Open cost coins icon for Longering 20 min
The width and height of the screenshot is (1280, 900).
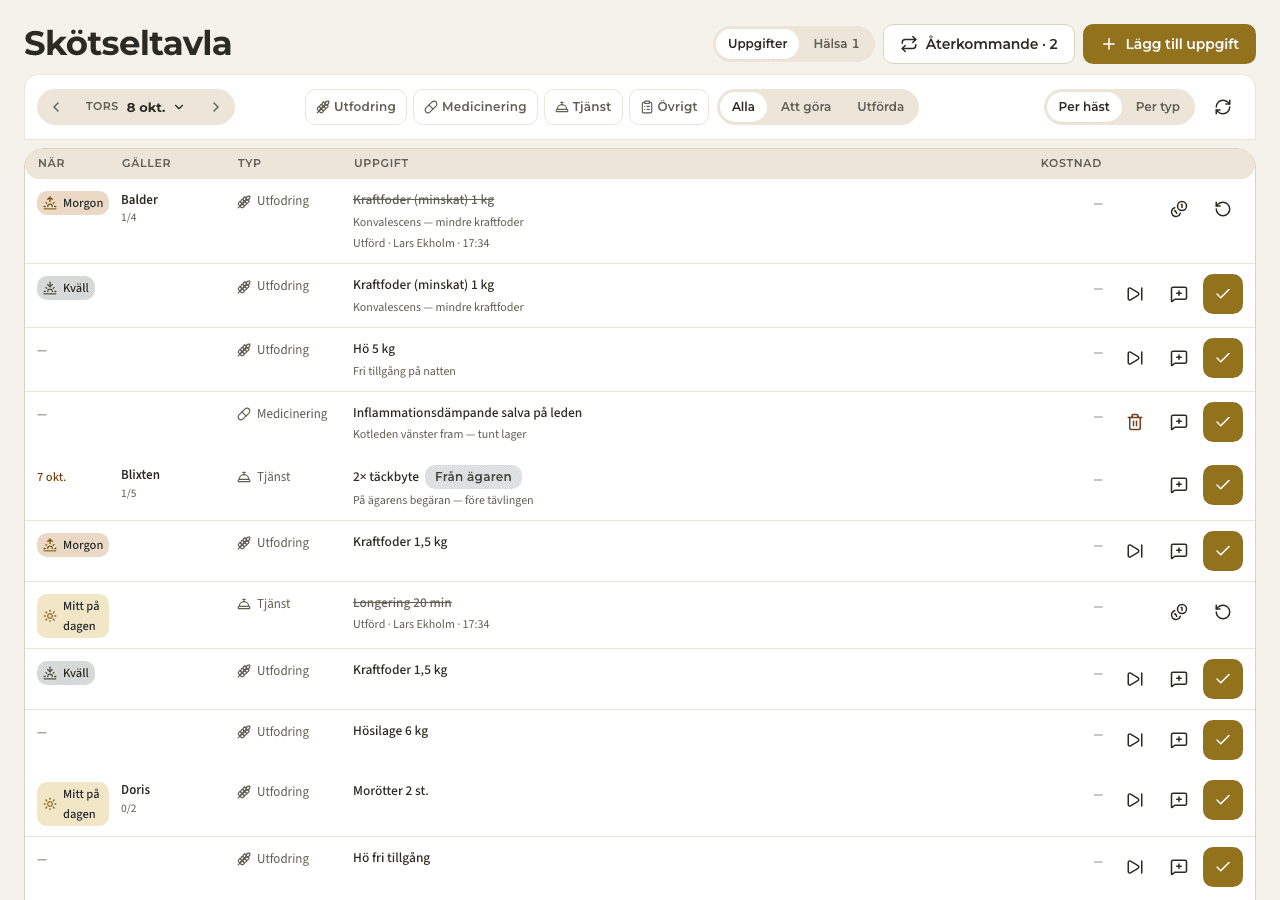click(1179, 612)
